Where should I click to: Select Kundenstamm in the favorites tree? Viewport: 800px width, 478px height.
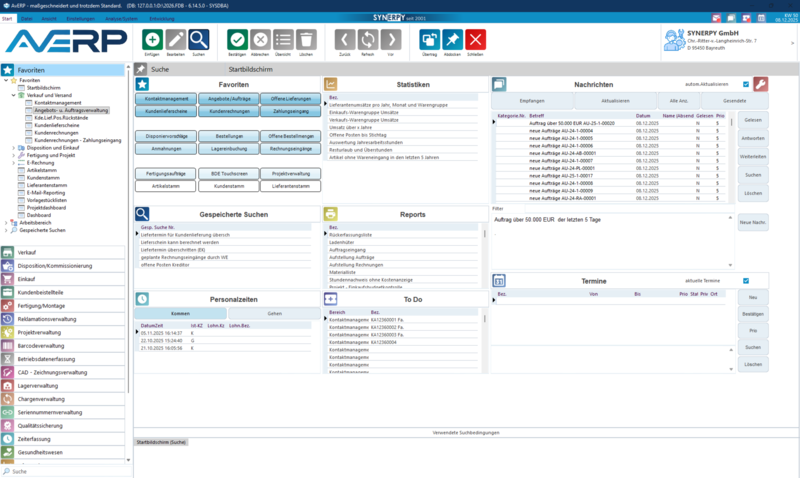(43, 177)
